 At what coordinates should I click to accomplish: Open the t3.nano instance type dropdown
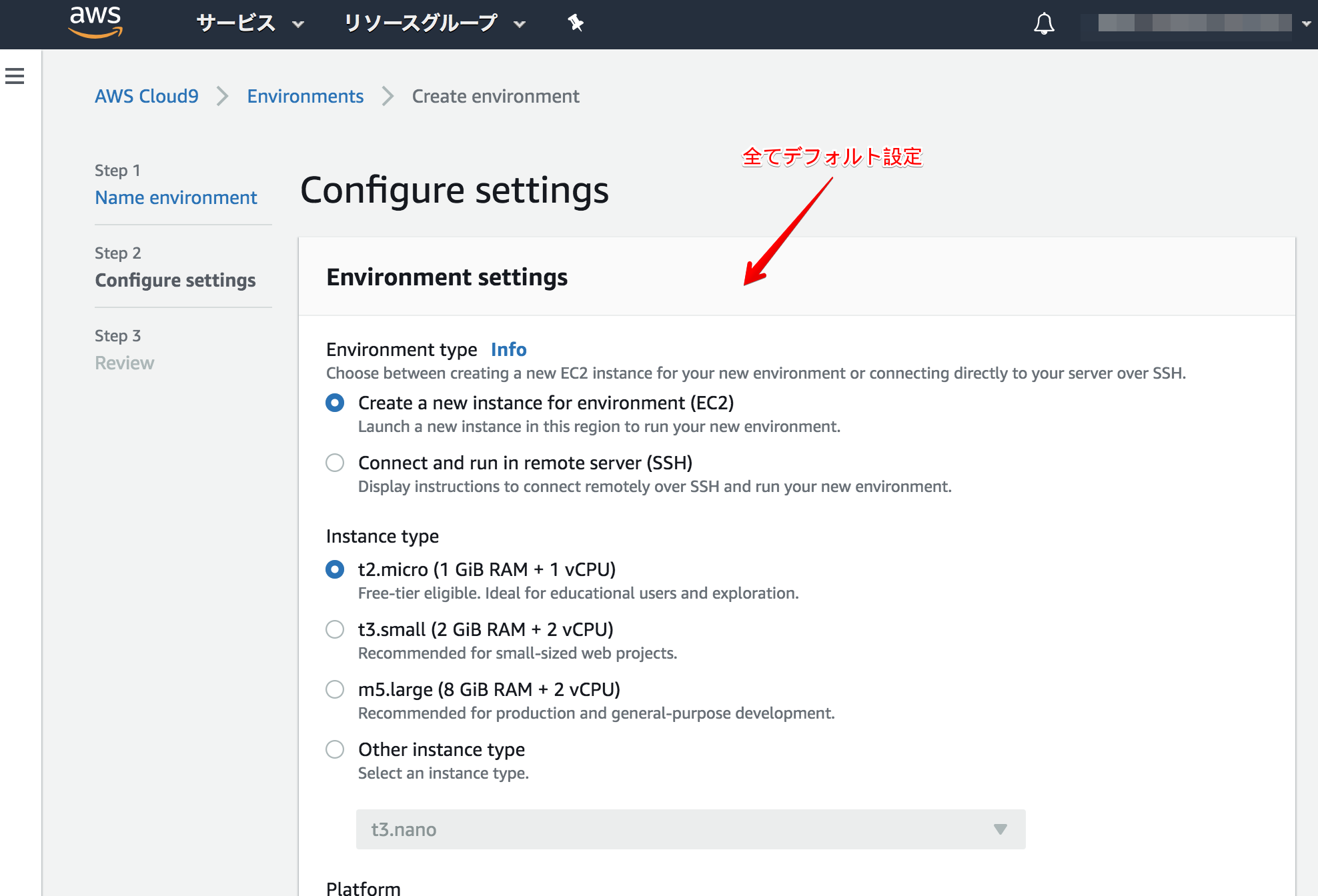pyautogui.click(x=690, y=829)
